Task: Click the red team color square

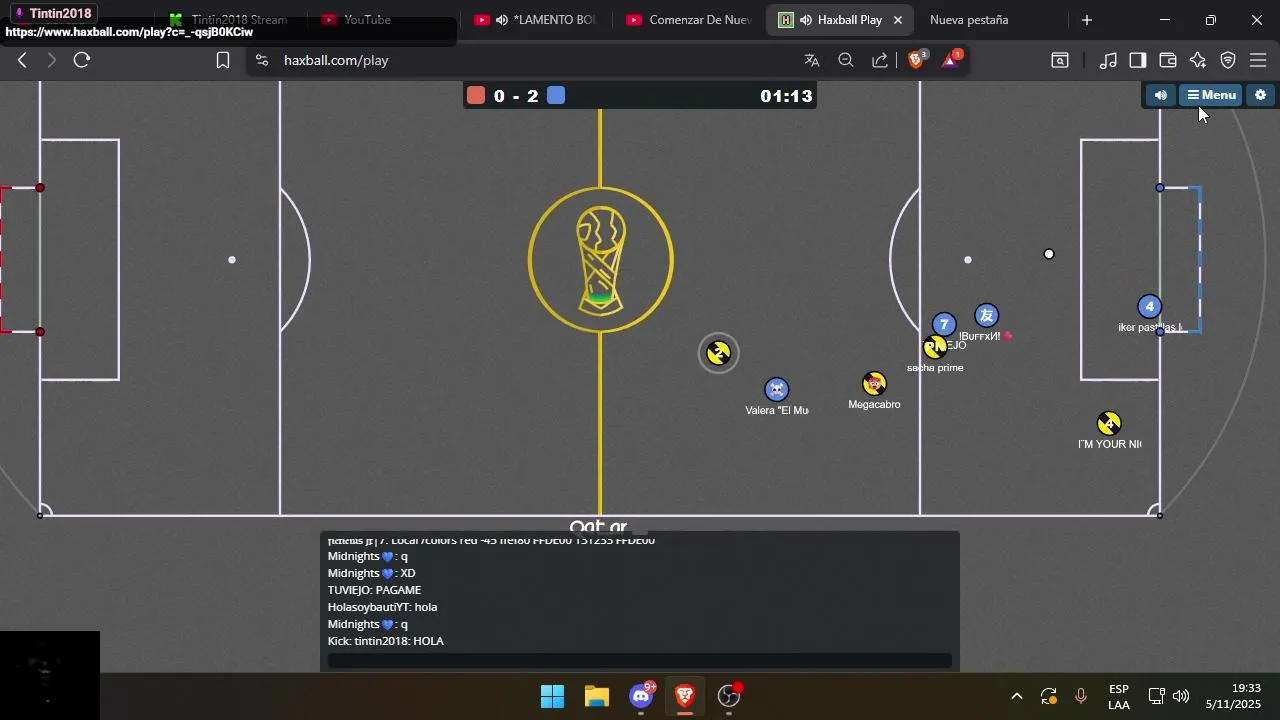Action: tap(476, 95)
